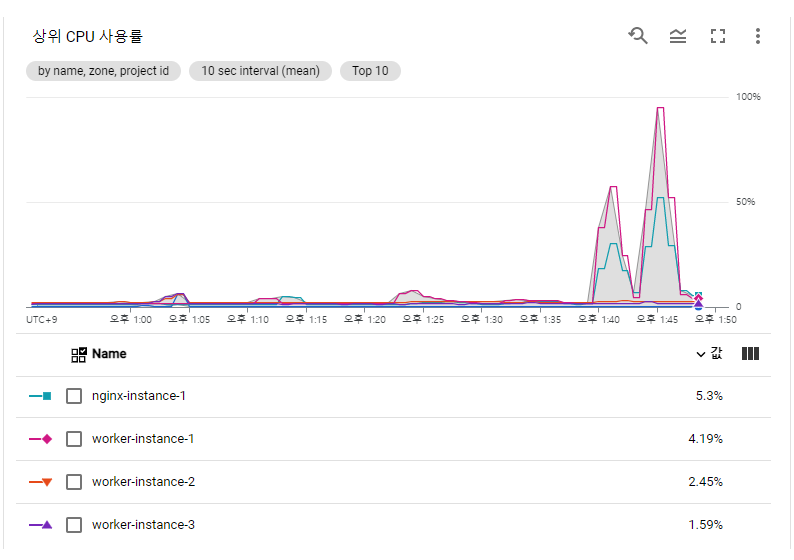Select the worker-instance-3 row label

tap(143, 525)
